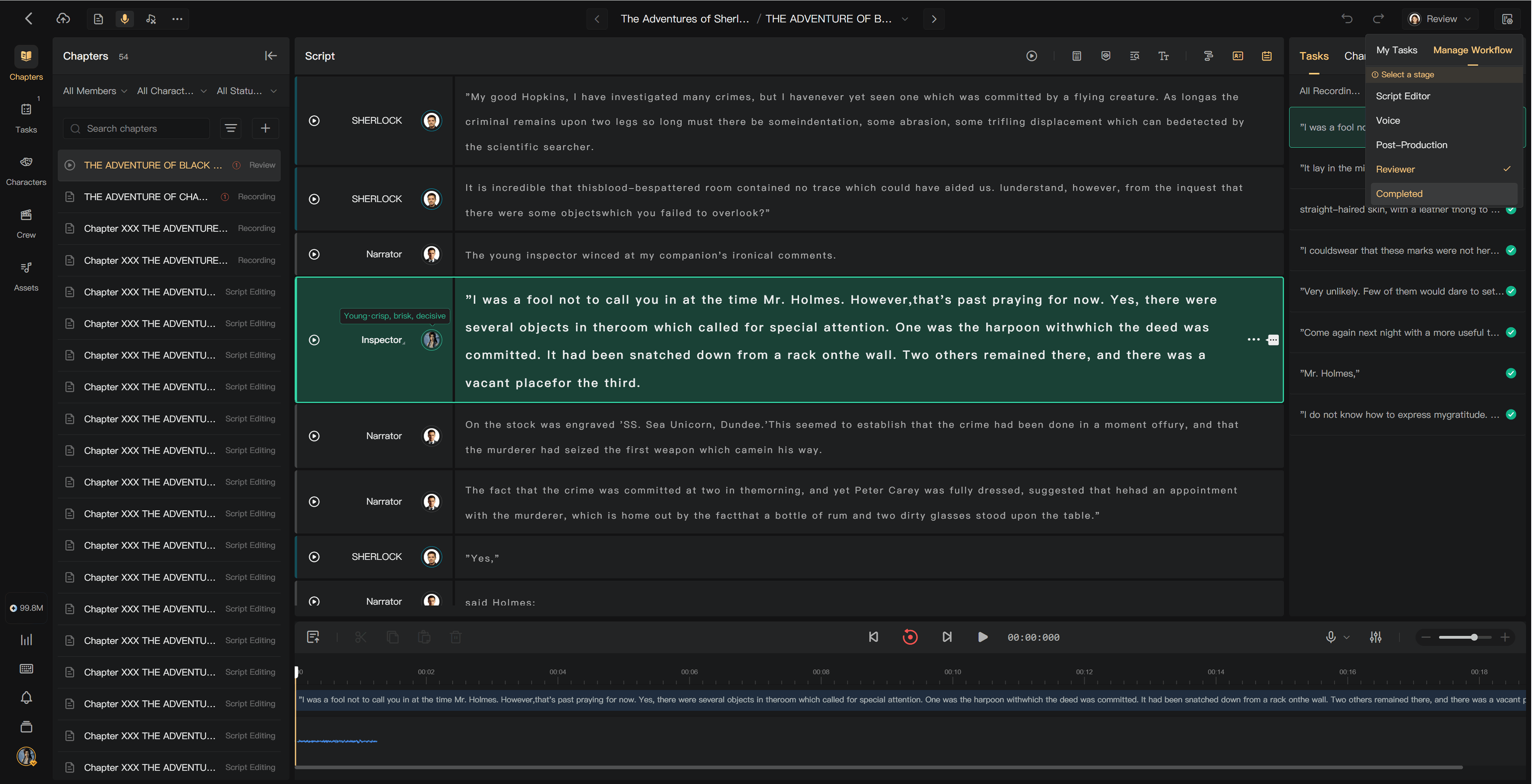Toggle the check on "Mr. Holmes," task

click(x=1511, y=373)
